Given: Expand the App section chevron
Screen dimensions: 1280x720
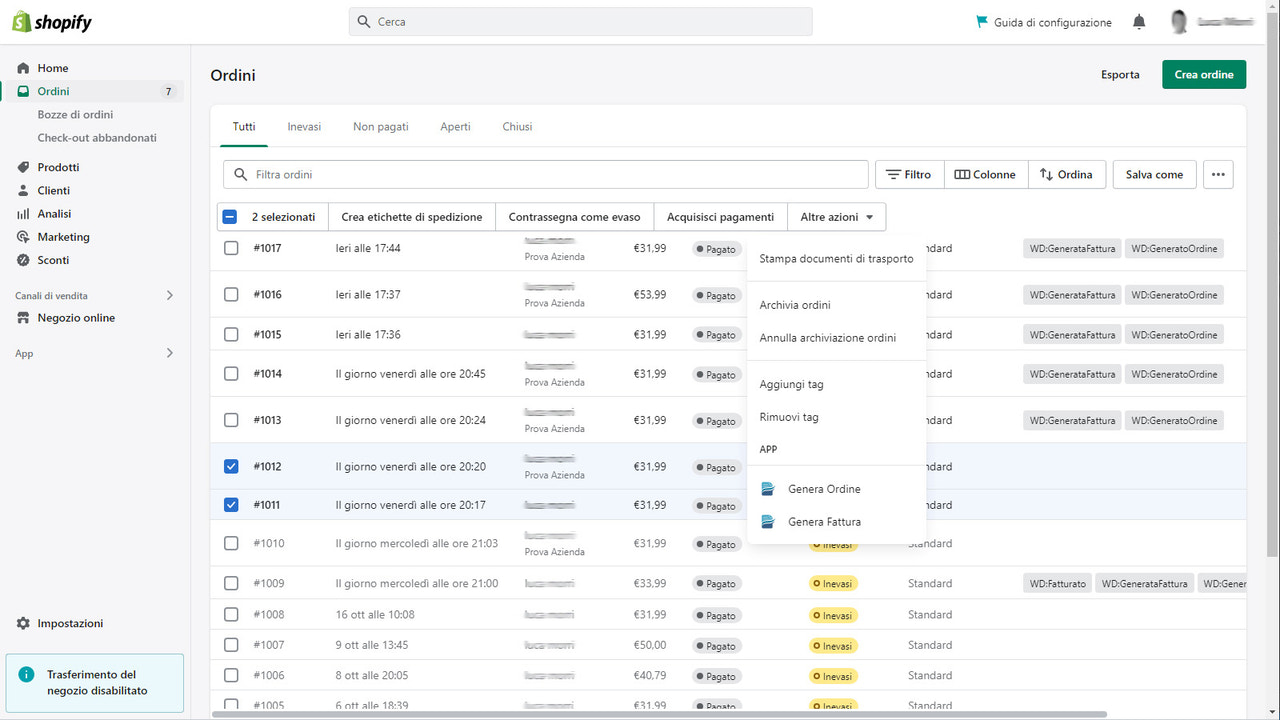Looking at the screenshot, I should 169,353.
